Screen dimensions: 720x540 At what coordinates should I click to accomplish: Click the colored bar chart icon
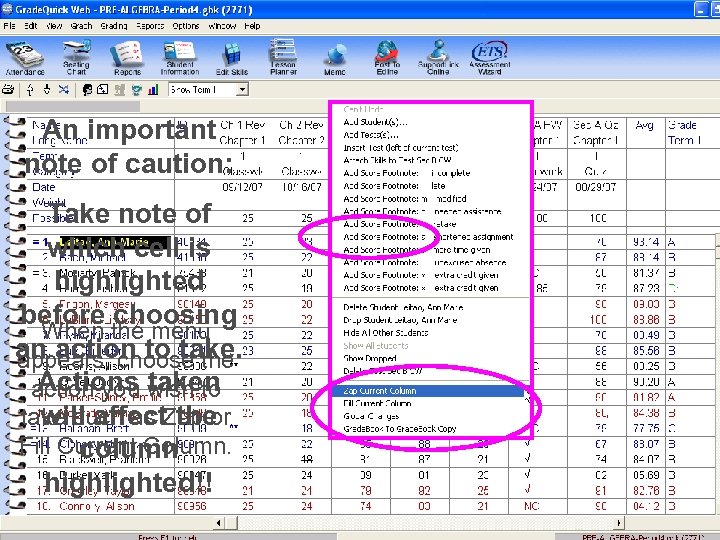coord(153,89)
